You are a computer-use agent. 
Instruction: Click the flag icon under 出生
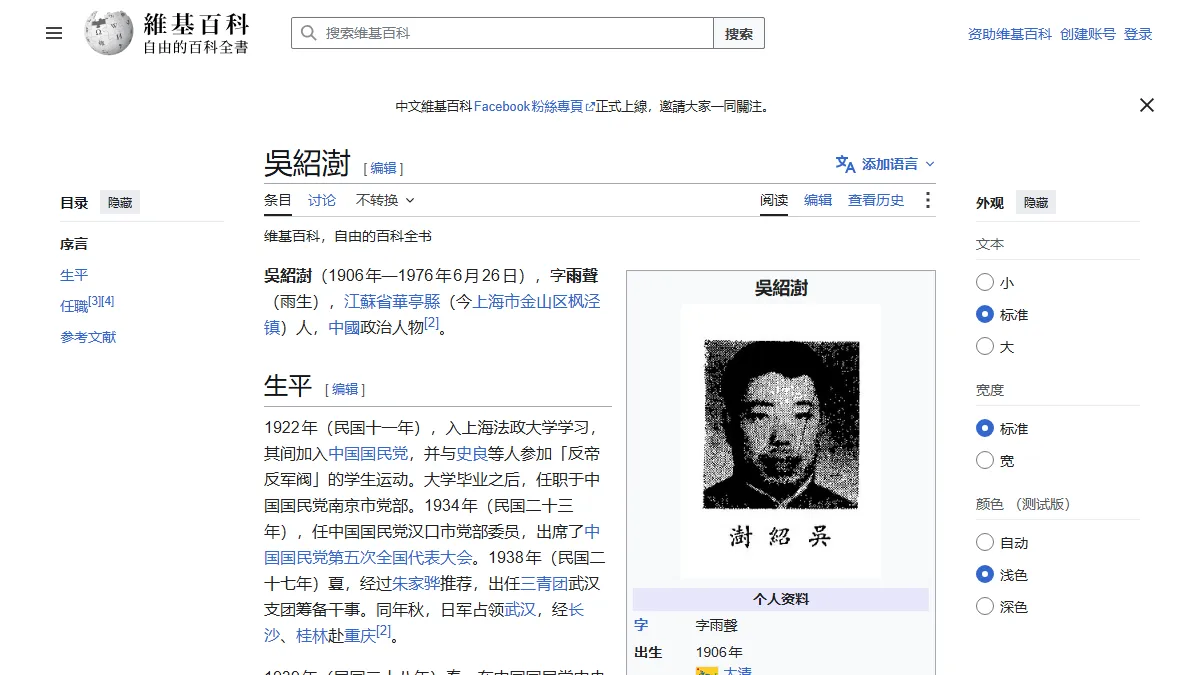point(707,671)
